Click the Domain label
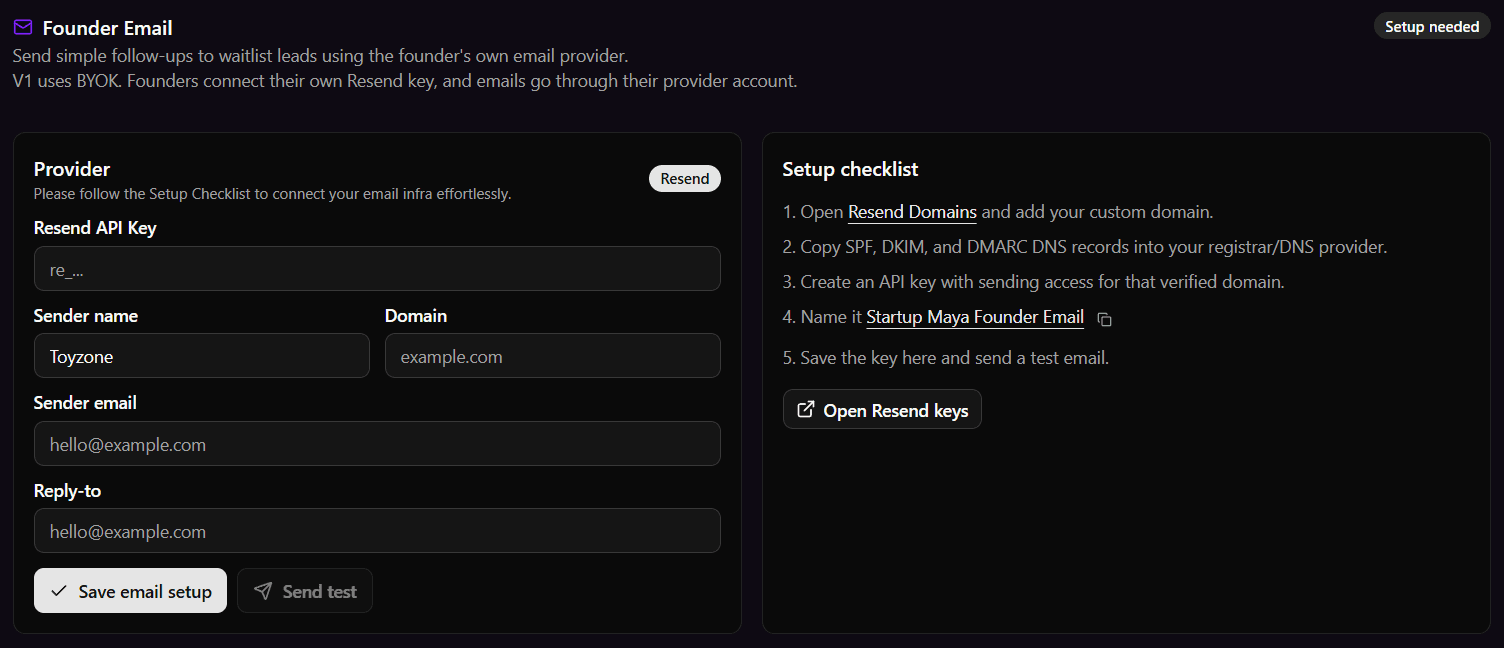 [x=416, y=316]
